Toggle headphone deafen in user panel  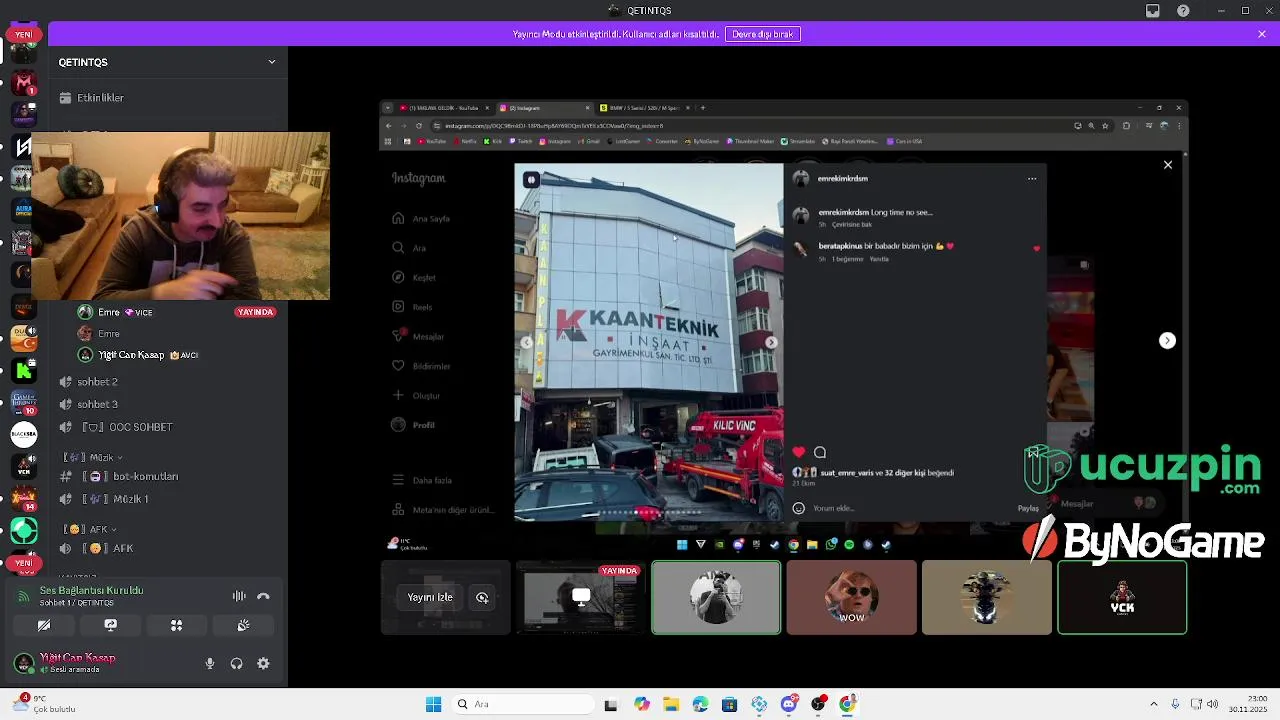(237, 663)
